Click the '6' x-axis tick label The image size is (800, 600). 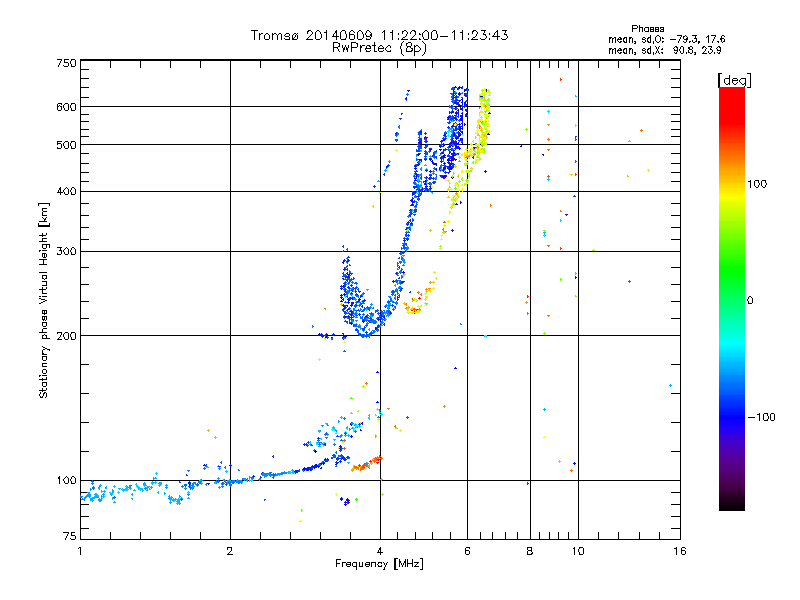[467, 551]
